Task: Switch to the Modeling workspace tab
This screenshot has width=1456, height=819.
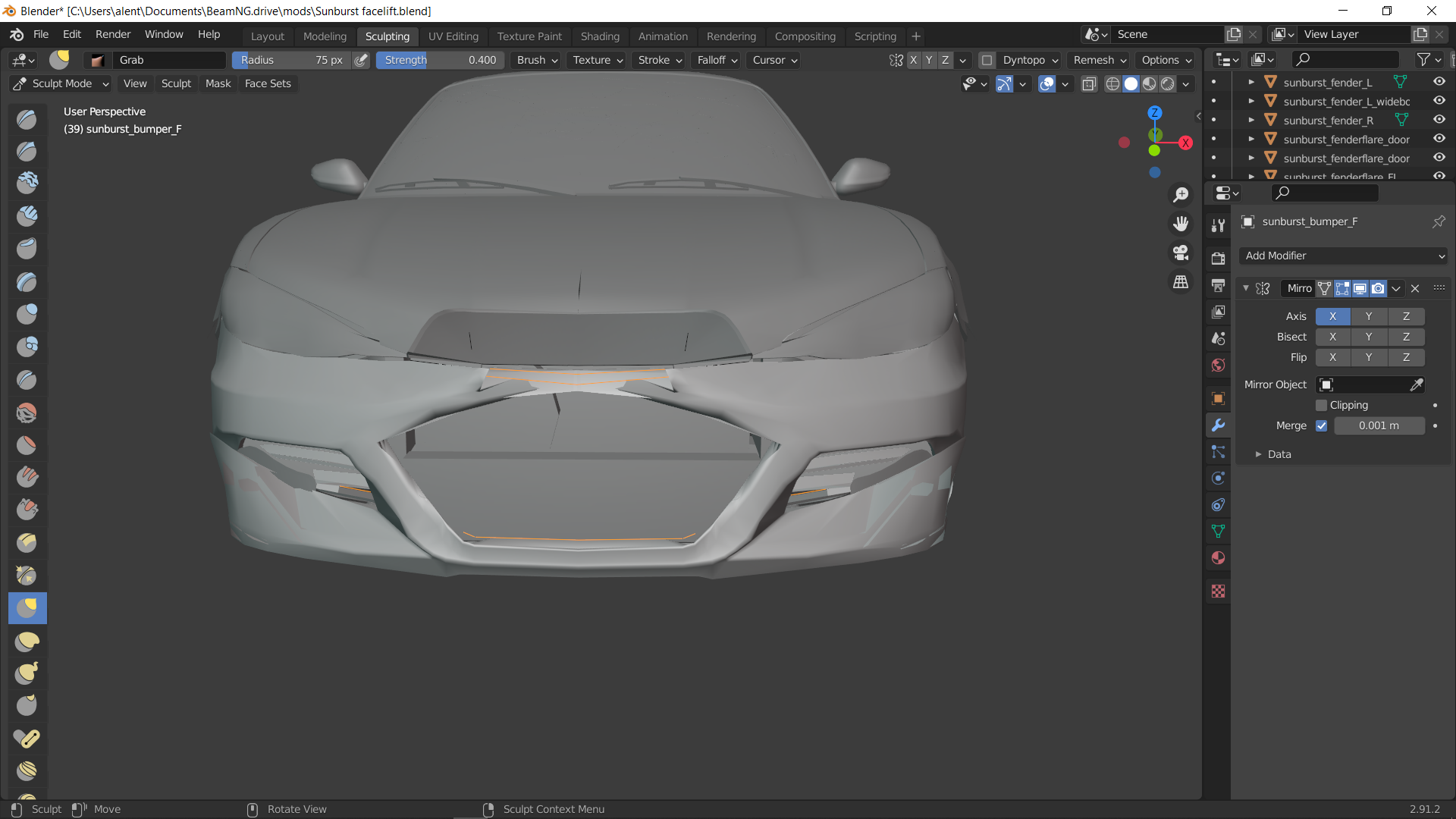Action: pyautogui.click(x=325, y=36)
